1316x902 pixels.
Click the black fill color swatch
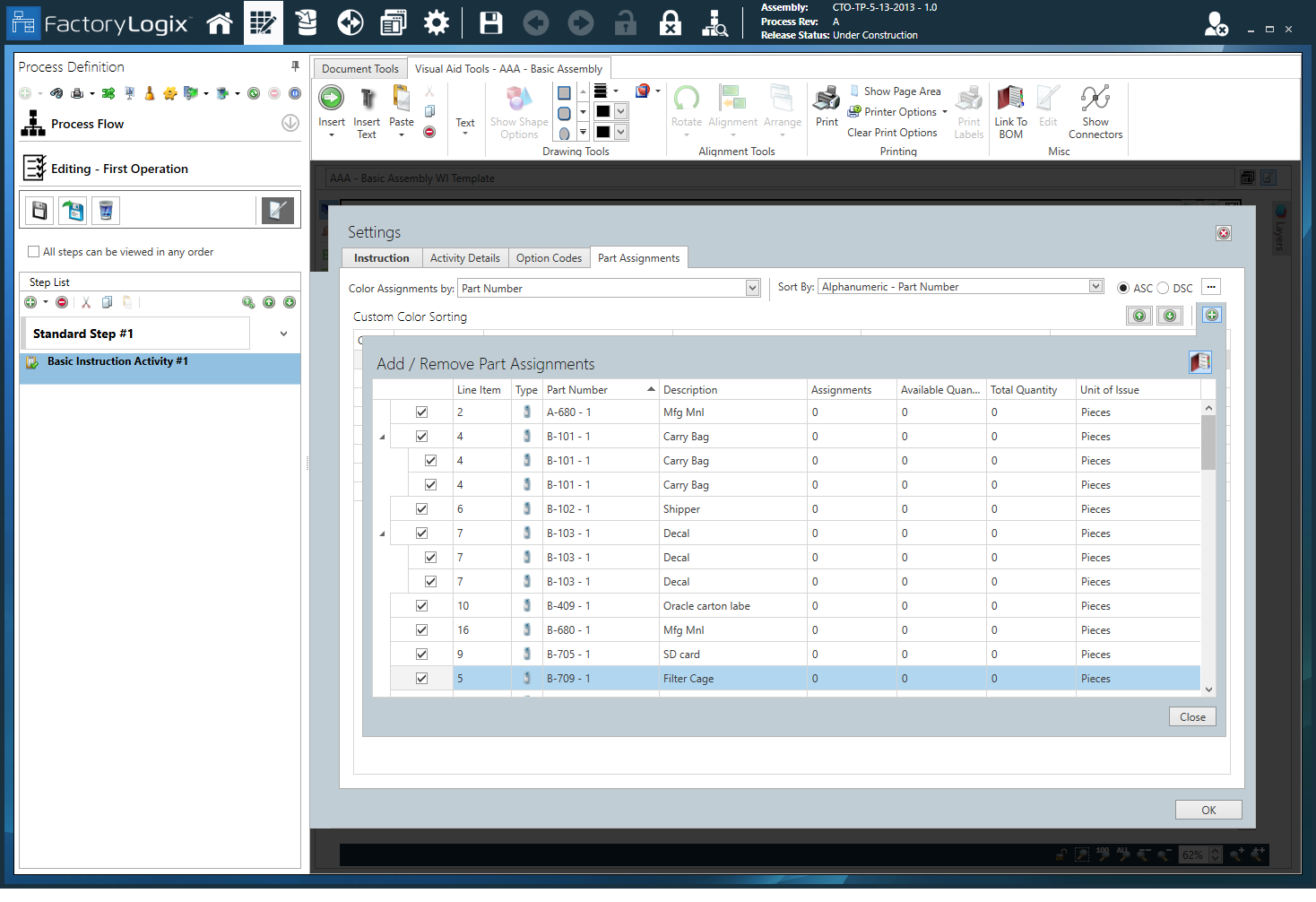click(x=603, y=111)
